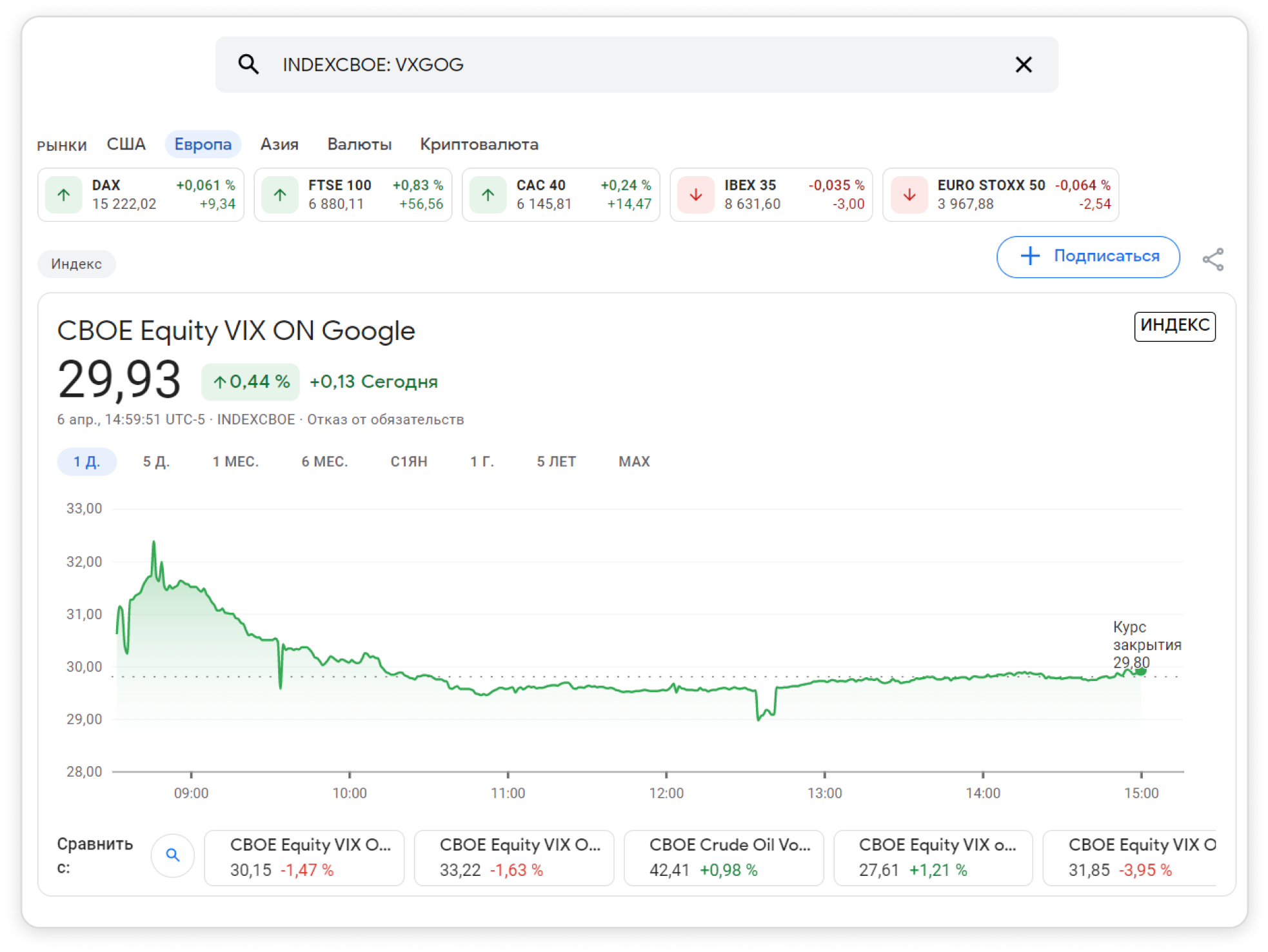Viewport: 1268px width, 952px height.
Task: Clear search with the X icon
Action: 1023,64
